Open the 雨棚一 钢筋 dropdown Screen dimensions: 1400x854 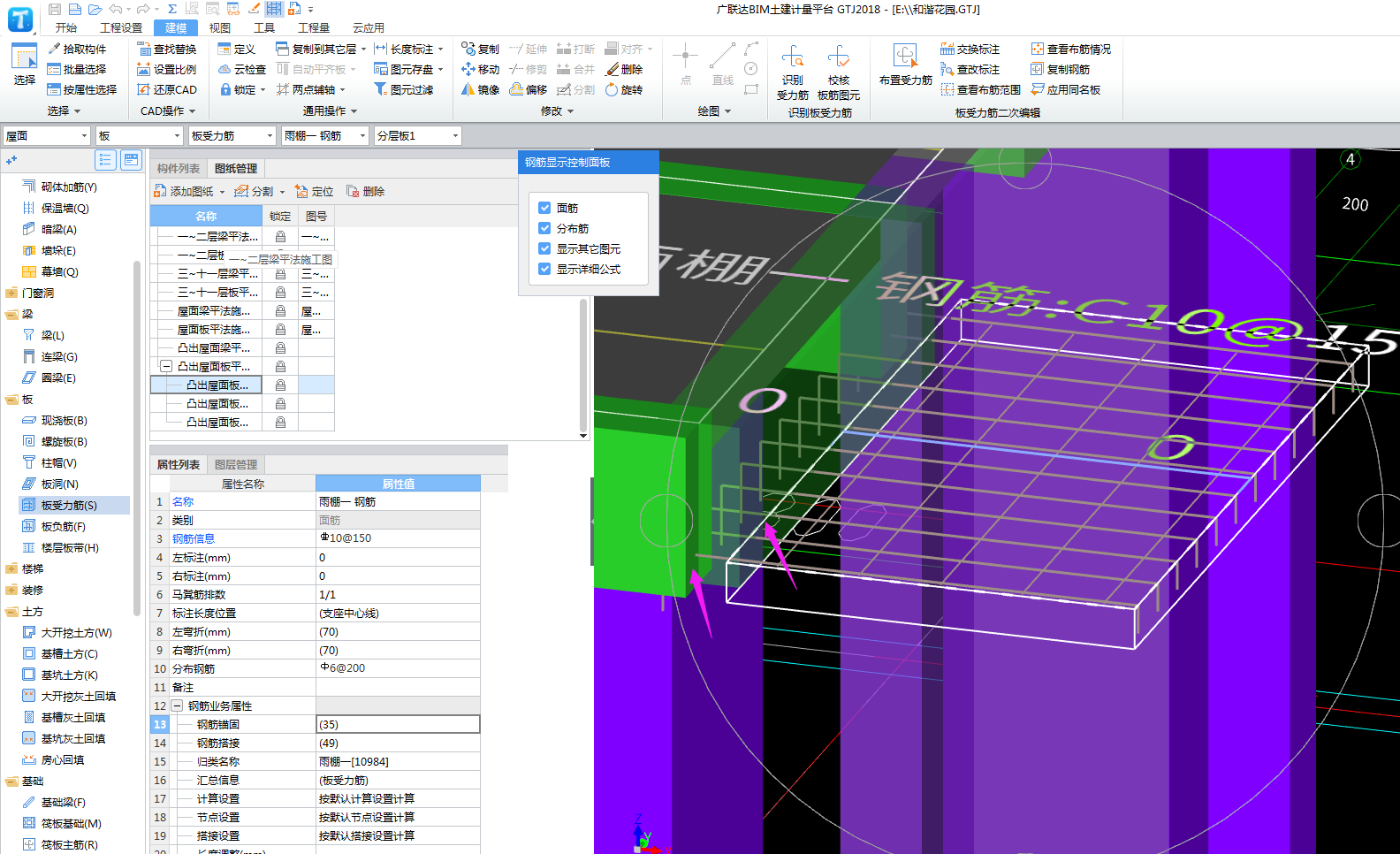coord(324,136)
